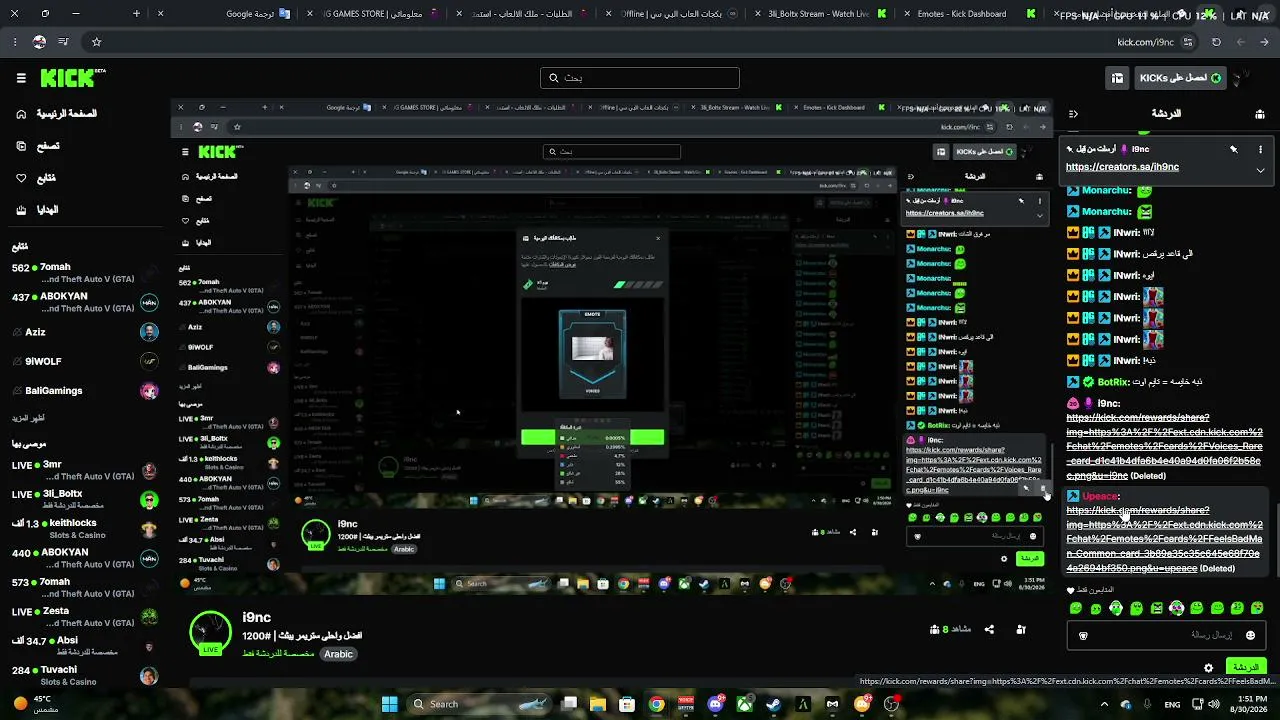
Task: Open recommended live channel 3mr
Action: pos(85,470)
